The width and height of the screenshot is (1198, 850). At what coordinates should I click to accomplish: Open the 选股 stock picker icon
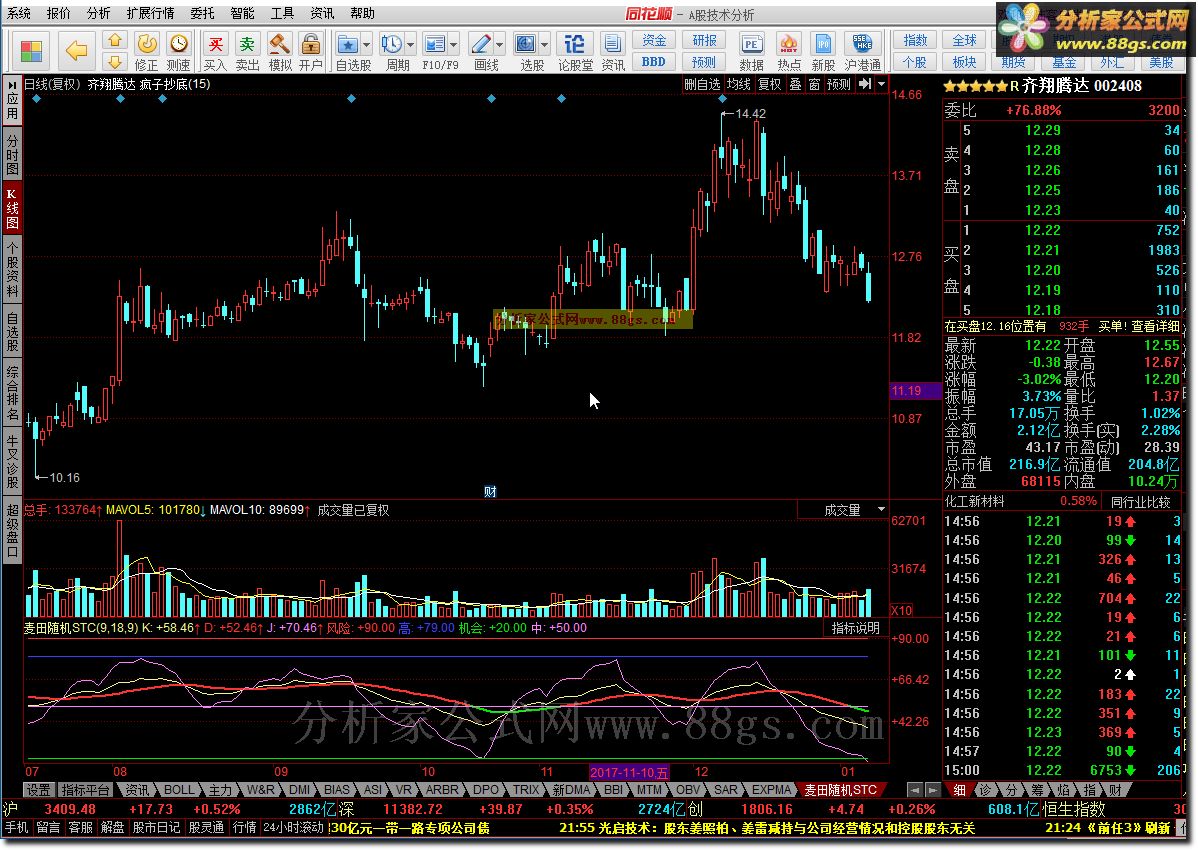tap(526, 44)
